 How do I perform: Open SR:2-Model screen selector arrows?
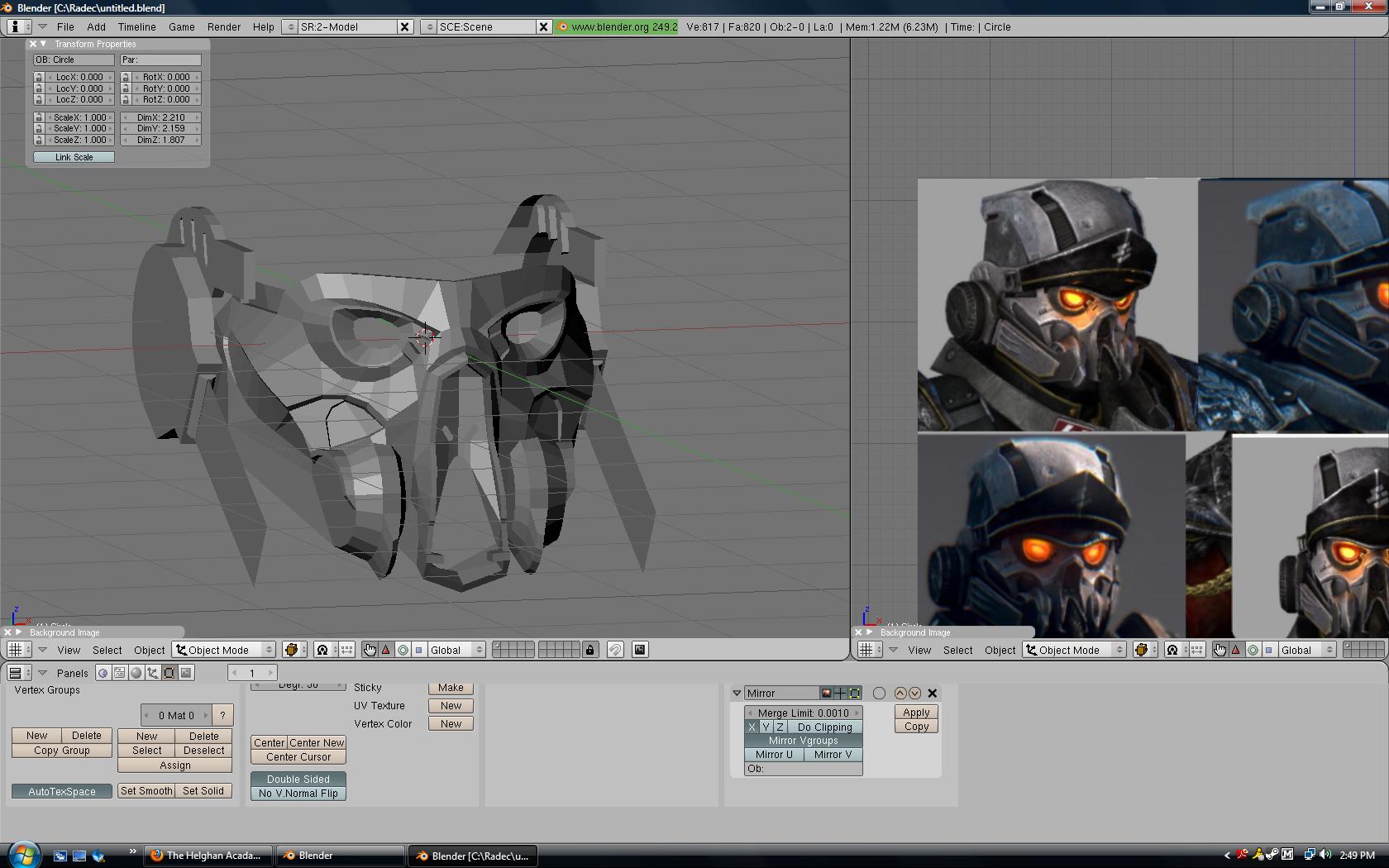pos(289,26)
